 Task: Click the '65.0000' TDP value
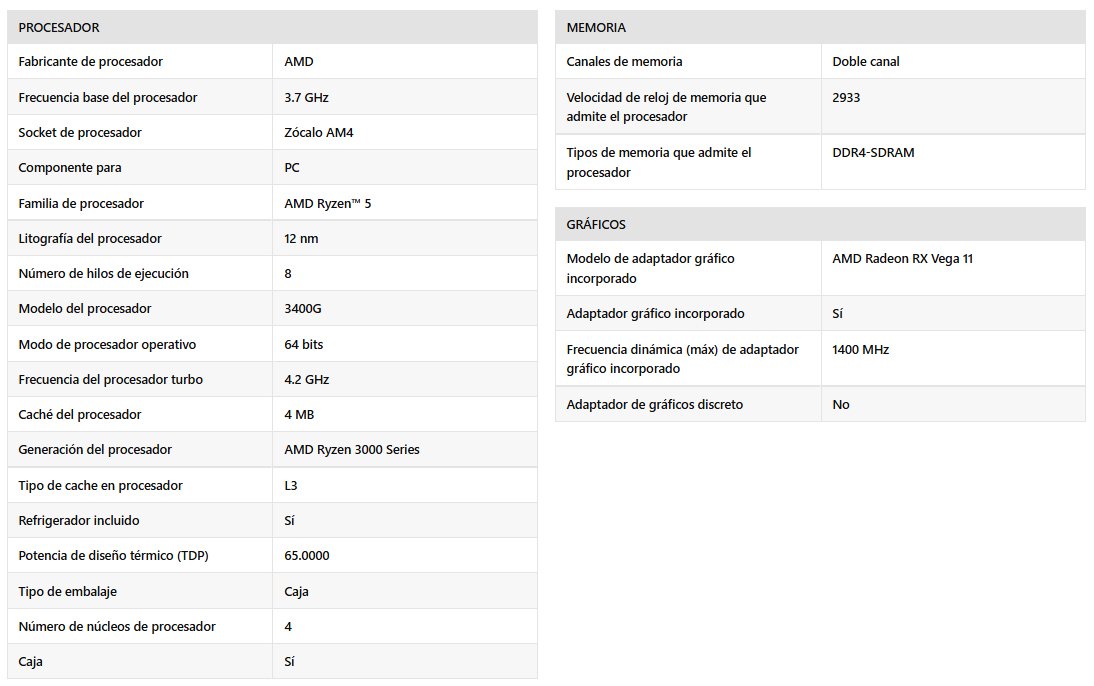307,556
